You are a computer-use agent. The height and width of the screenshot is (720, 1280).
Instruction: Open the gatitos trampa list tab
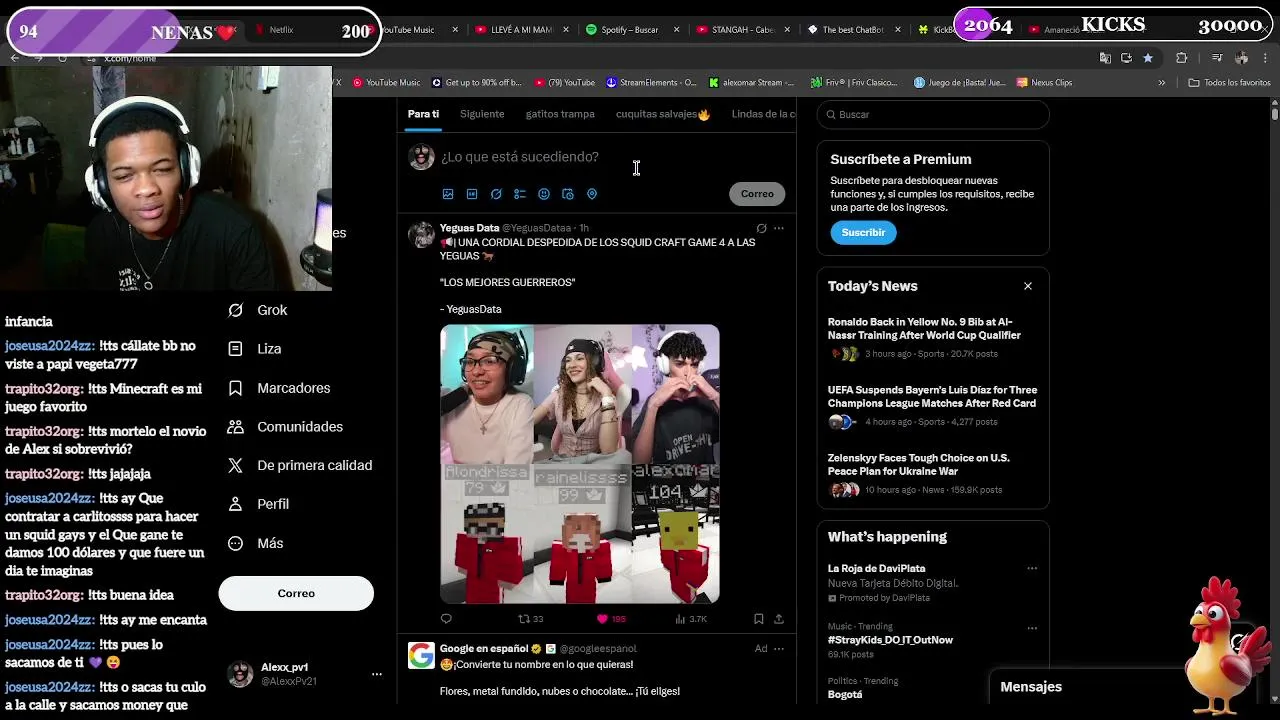tap(560, 114)
